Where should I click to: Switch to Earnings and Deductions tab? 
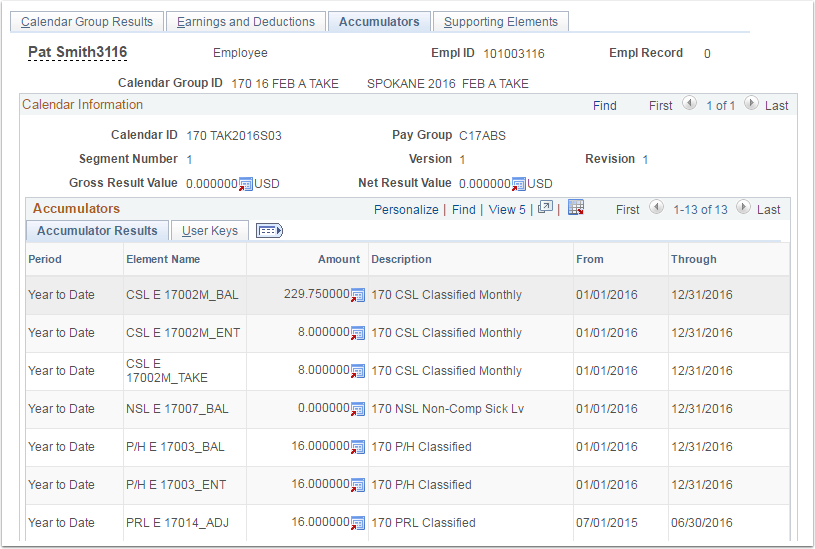(246, 22)
